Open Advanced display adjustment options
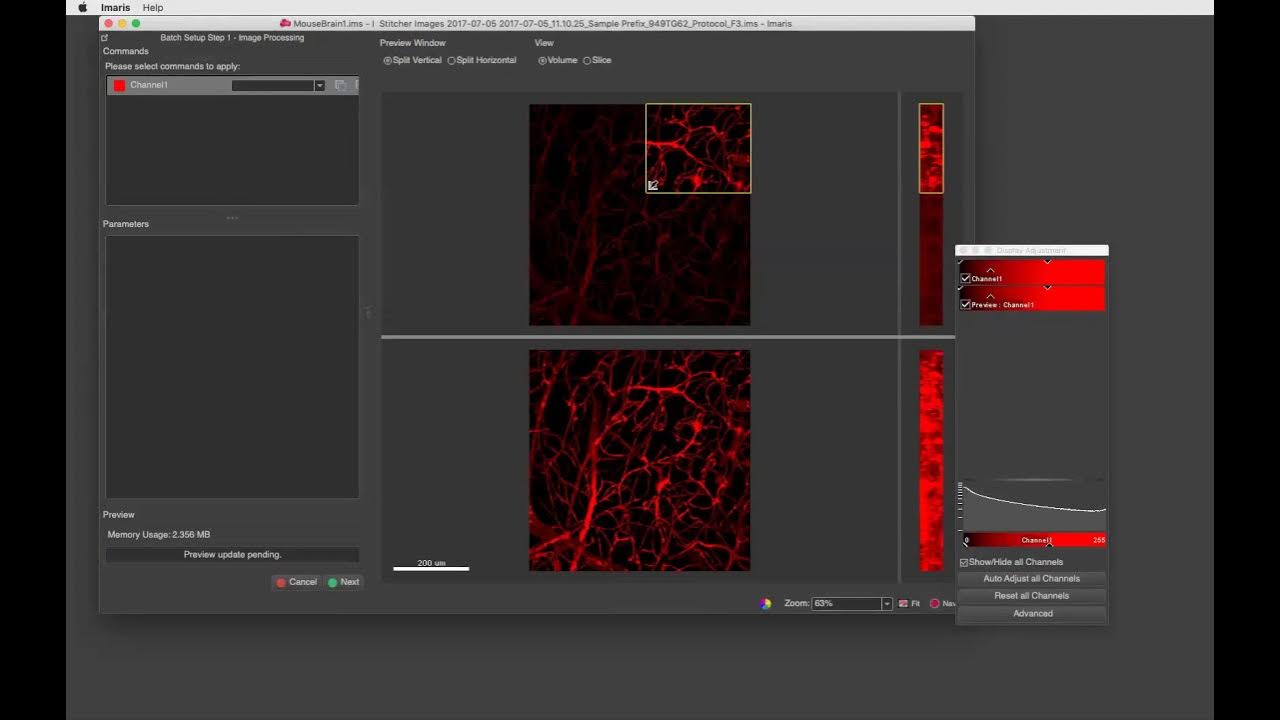Screen dimensions: 1280x720 pos(1032,613)
